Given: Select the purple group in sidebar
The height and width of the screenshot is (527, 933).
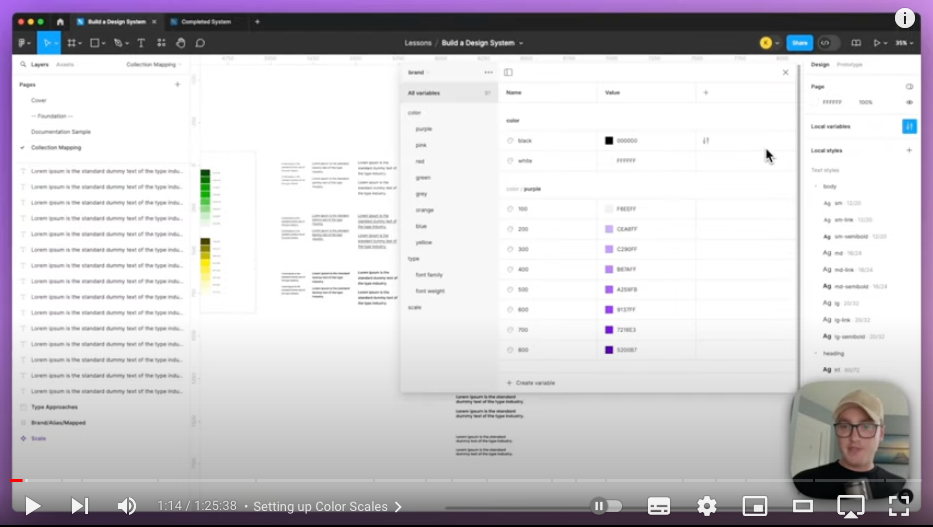Looking at the screenshot, I should [x=424, y=129].
